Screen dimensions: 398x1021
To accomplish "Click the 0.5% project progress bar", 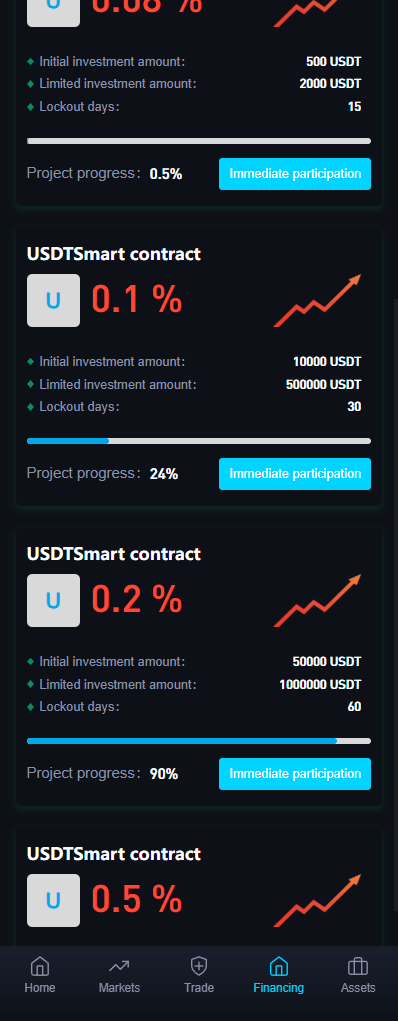I will point(199,141).
